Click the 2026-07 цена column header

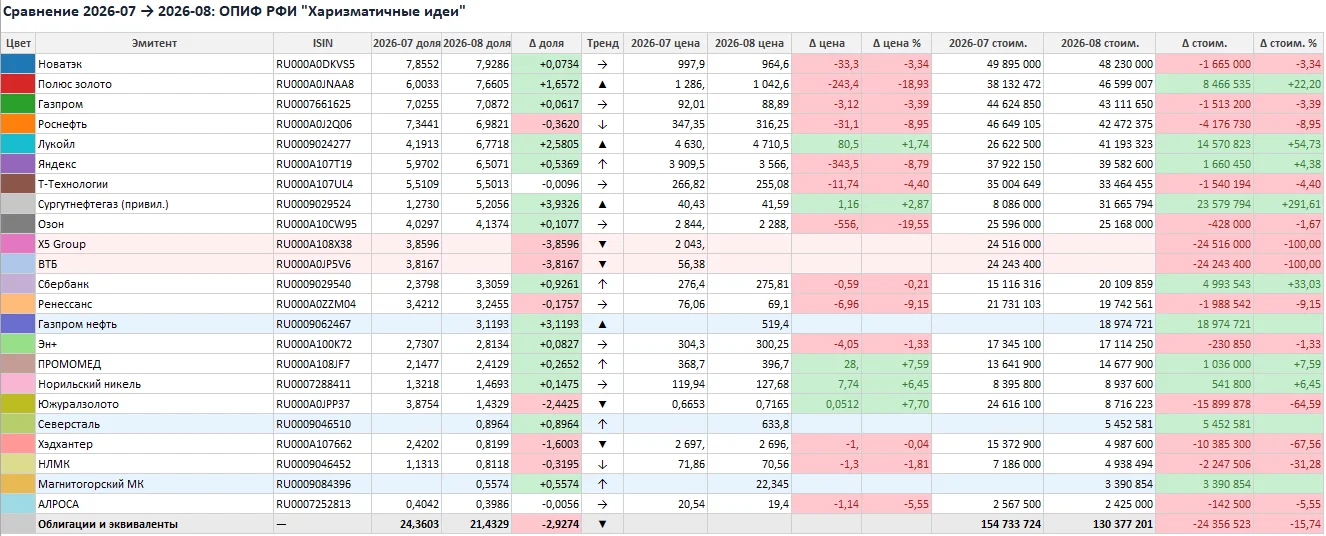[x=665, y=43]
